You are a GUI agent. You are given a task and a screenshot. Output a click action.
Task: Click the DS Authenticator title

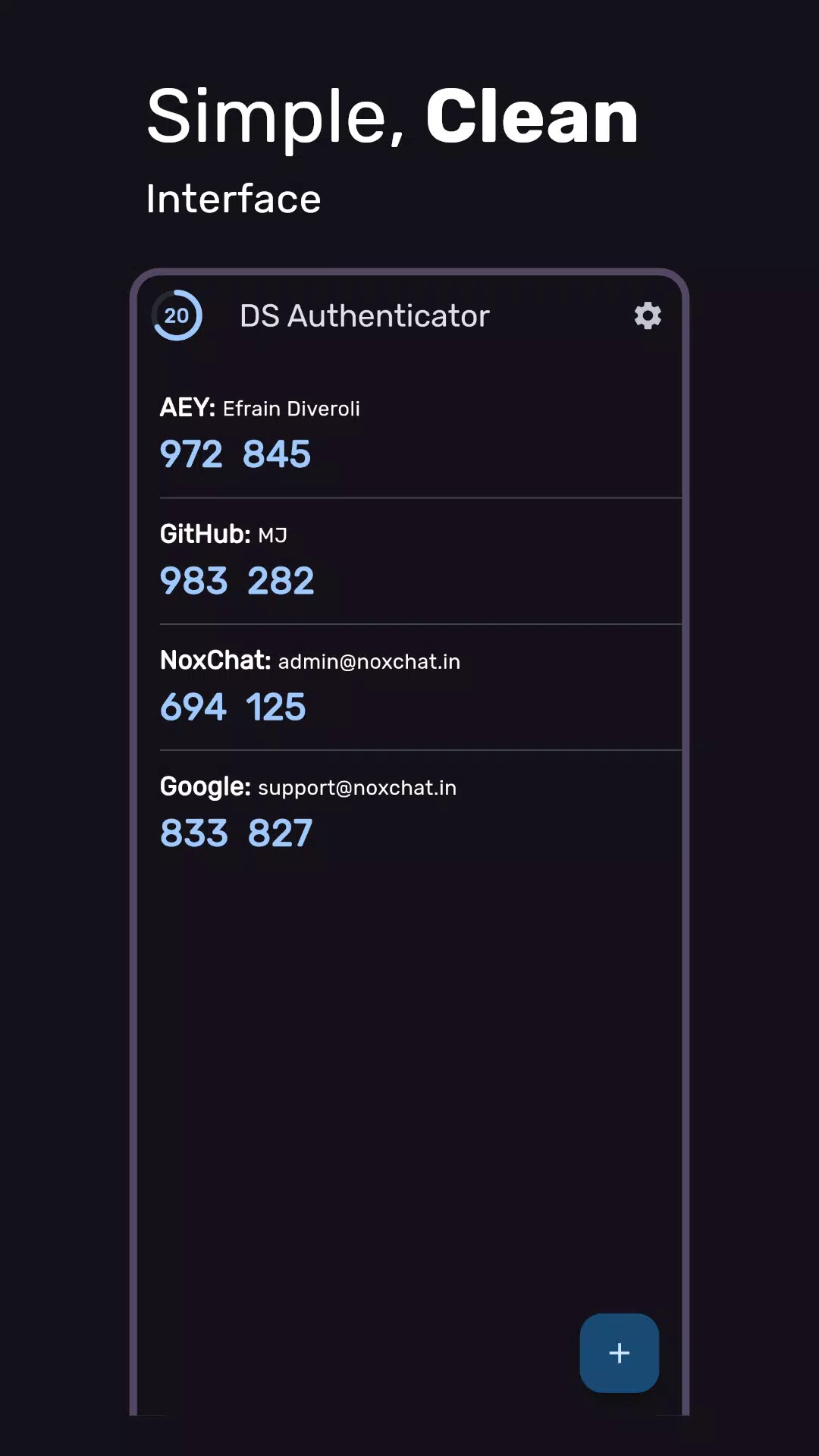tap(365, 315)
